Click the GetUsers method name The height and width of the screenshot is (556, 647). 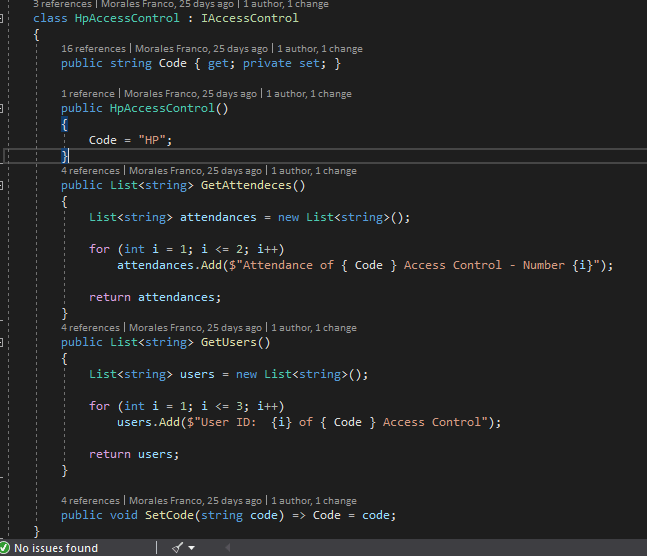pos(229,342)
